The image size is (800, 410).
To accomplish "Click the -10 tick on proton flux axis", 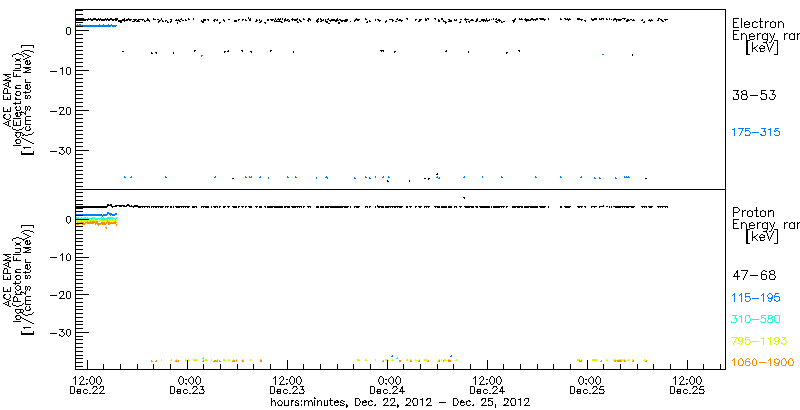I will [63, 258].
